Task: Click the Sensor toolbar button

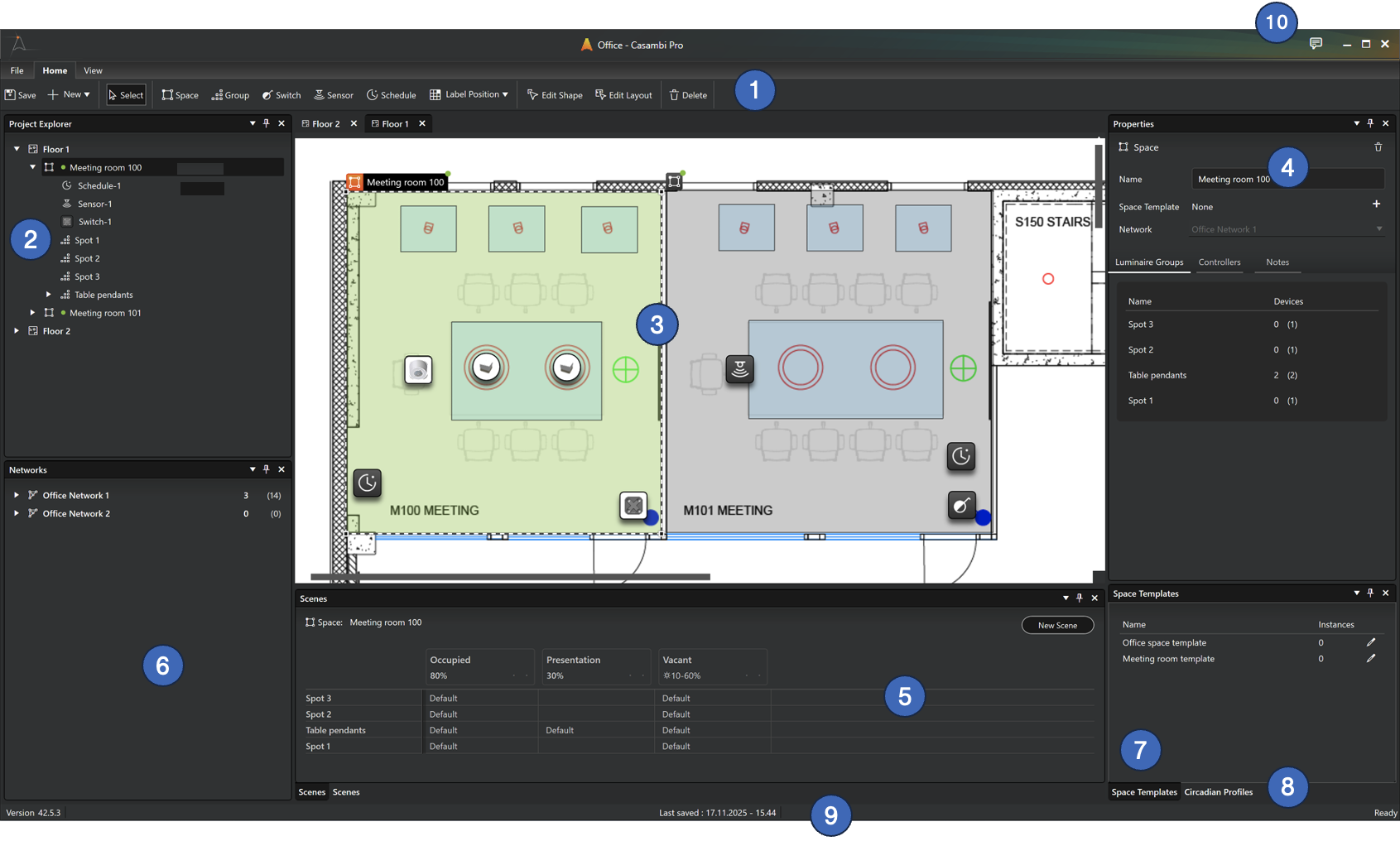Action: [333, 95]
